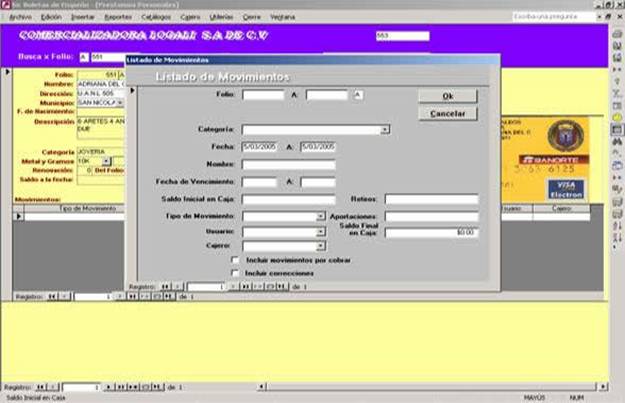
Task: Click the ending Fecha de Vencimiento field
Action: pyautogui.click(x=318, y=182)
